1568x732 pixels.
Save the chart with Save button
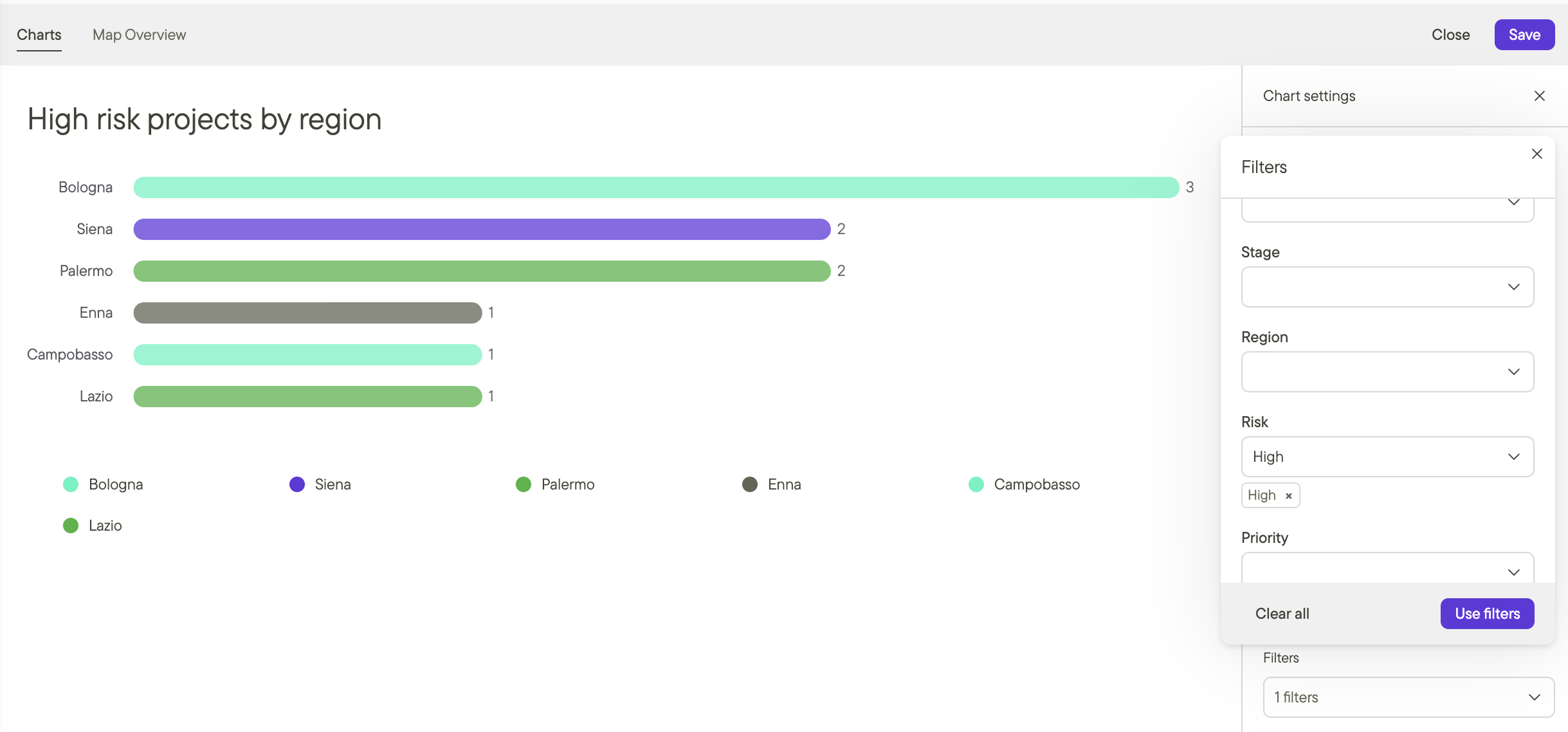(x=1524, y=35)
